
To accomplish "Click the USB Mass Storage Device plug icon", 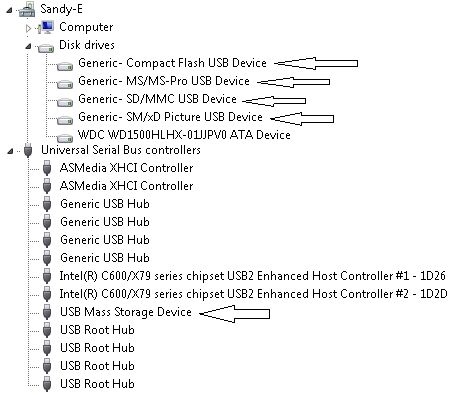I will tap(47, 312).
